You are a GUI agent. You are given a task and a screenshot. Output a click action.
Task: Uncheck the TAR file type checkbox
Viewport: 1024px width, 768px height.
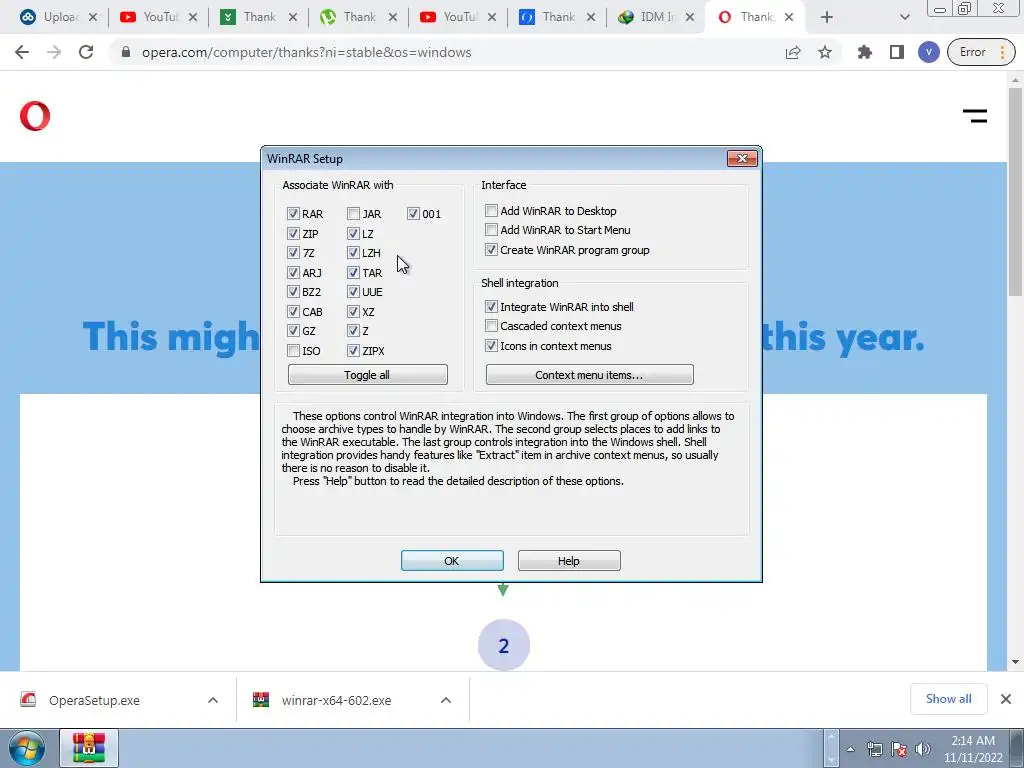point(353,272)
